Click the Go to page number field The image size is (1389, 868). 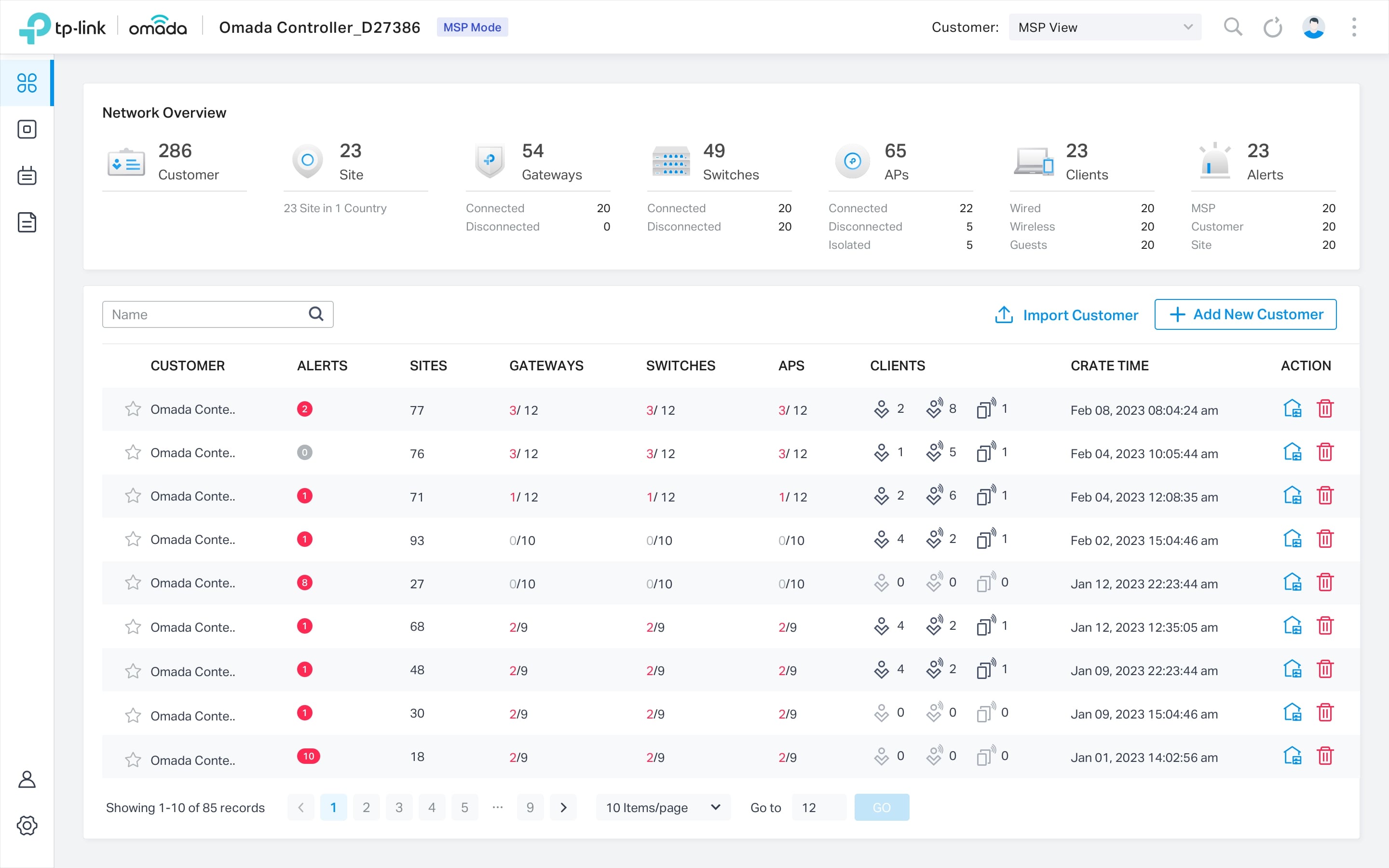pyautogui.click(x=819, y=807)
